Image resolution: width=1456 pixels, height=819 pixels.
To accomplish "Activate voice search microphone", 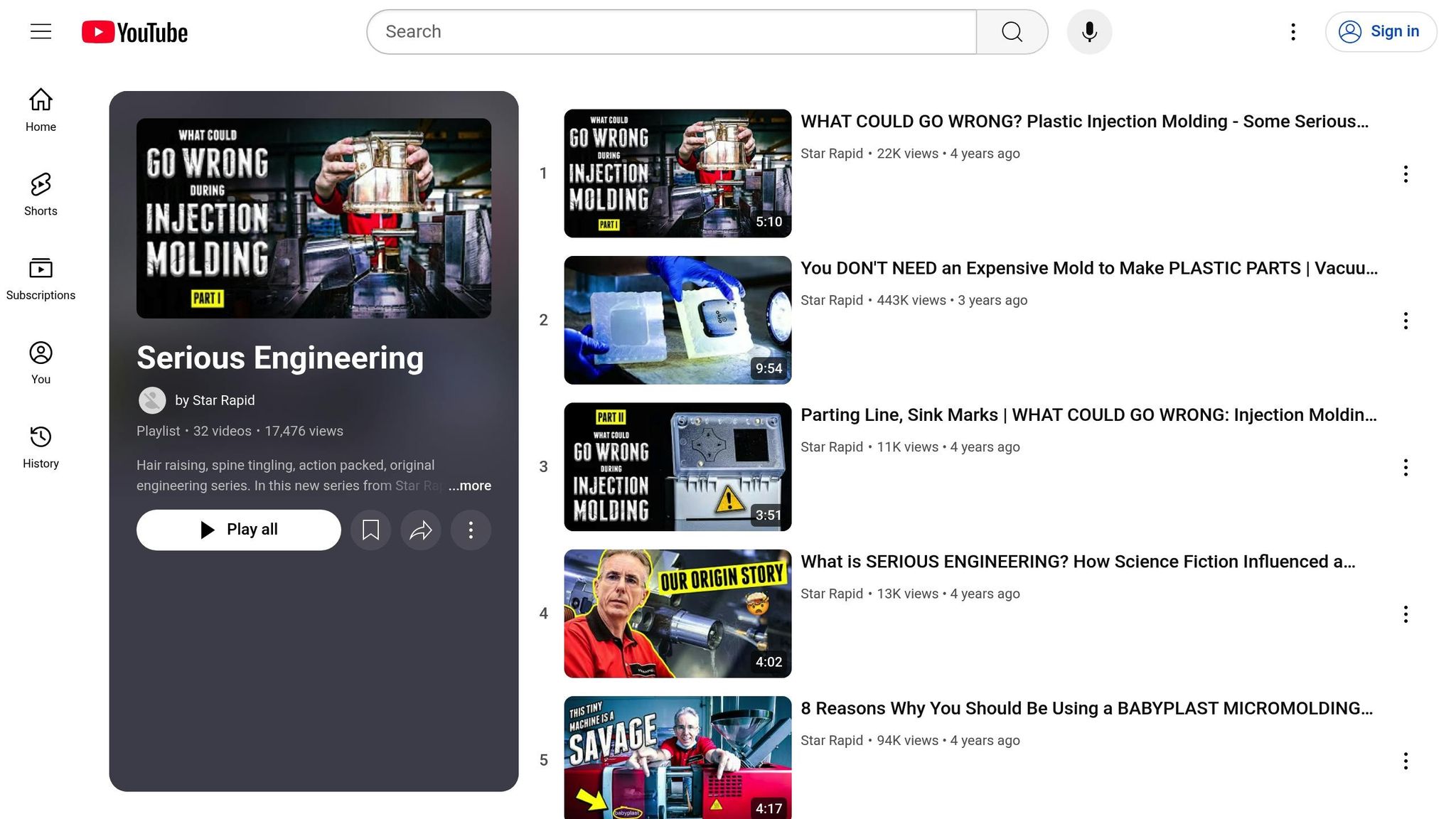I will pos(1089,32).
